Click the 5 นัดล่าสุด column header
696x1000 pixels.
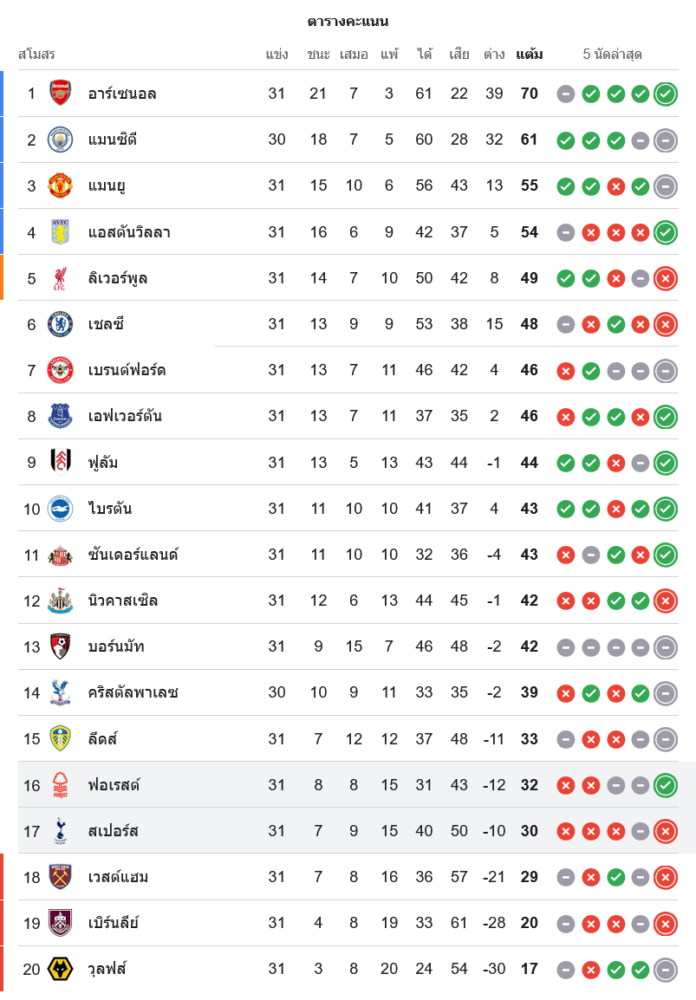[x=612, y=53]
